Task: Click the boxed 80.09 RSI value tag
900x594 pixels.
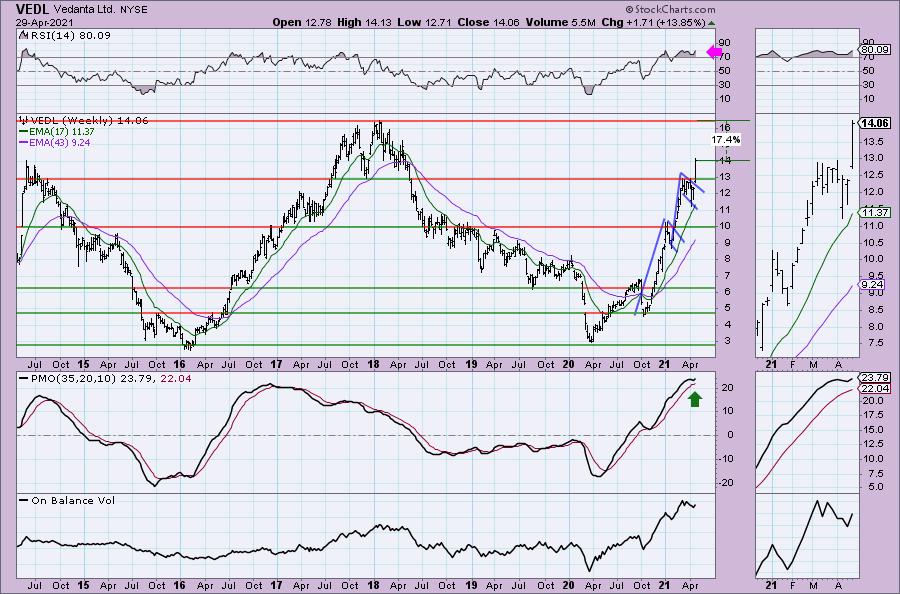Action: [874, 50]
